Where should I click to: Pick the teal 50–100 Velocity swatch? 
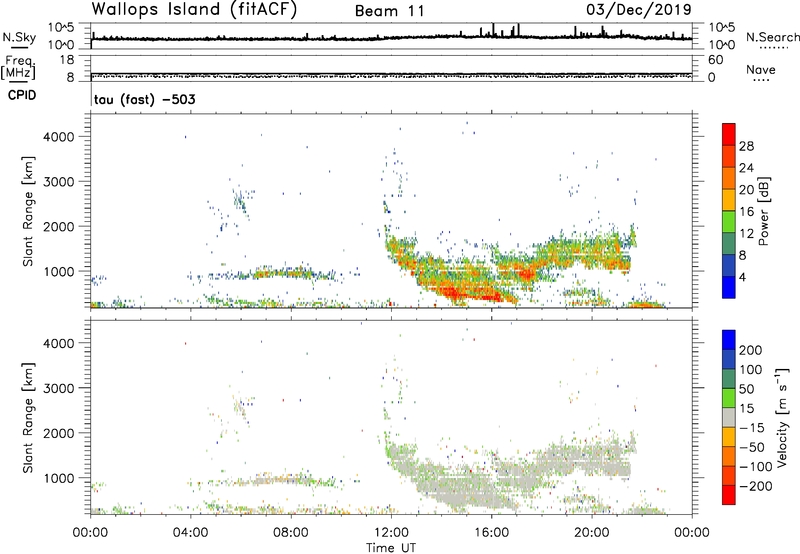[x=729, y=379]
